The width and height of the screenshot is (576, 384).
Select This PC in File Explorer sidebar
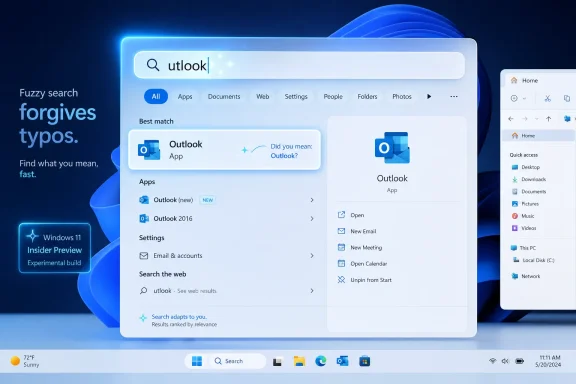point(523,248)
